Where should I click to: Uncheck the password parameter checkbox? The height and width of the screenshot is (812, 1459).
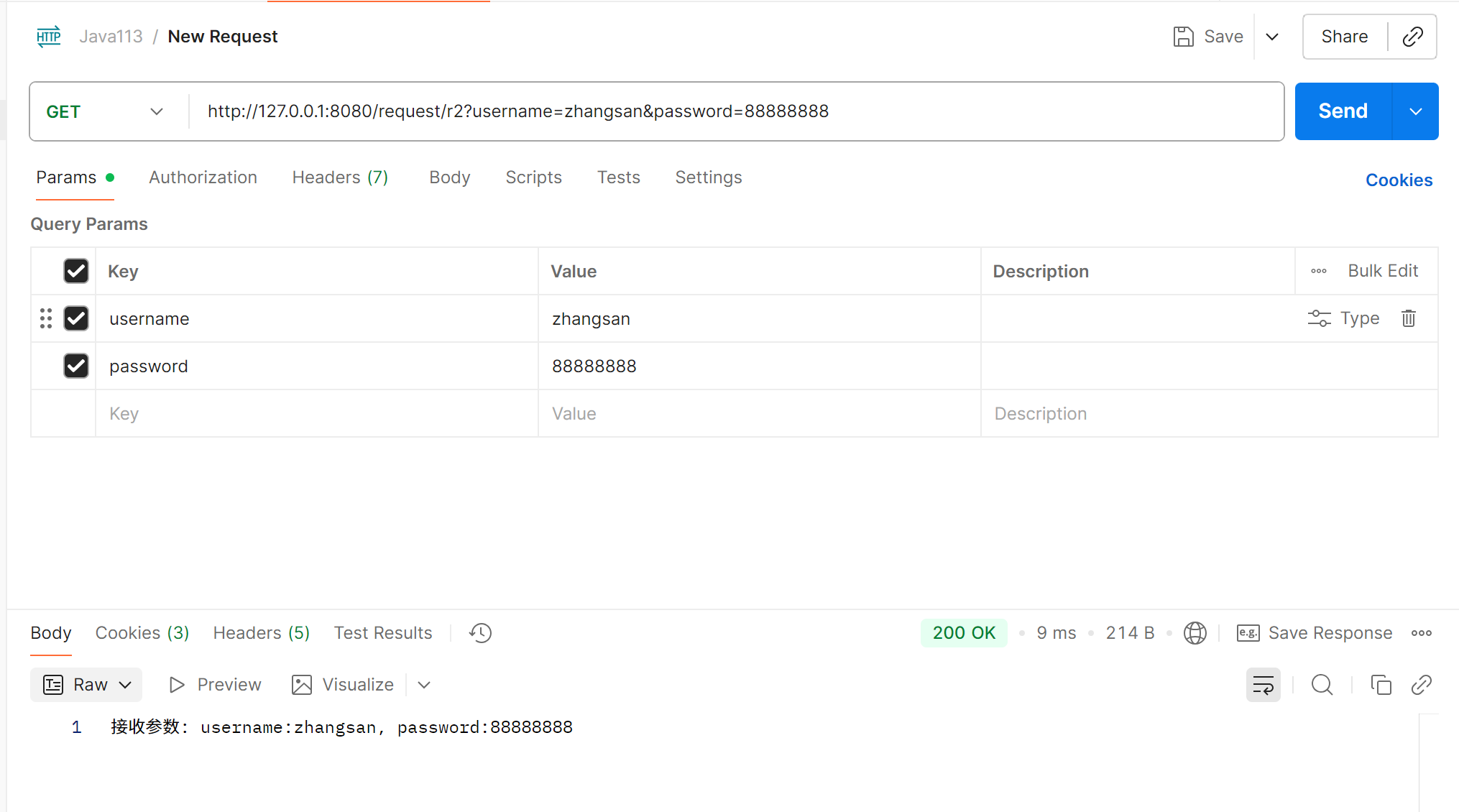pyautogui.click(x=76, y=366)
